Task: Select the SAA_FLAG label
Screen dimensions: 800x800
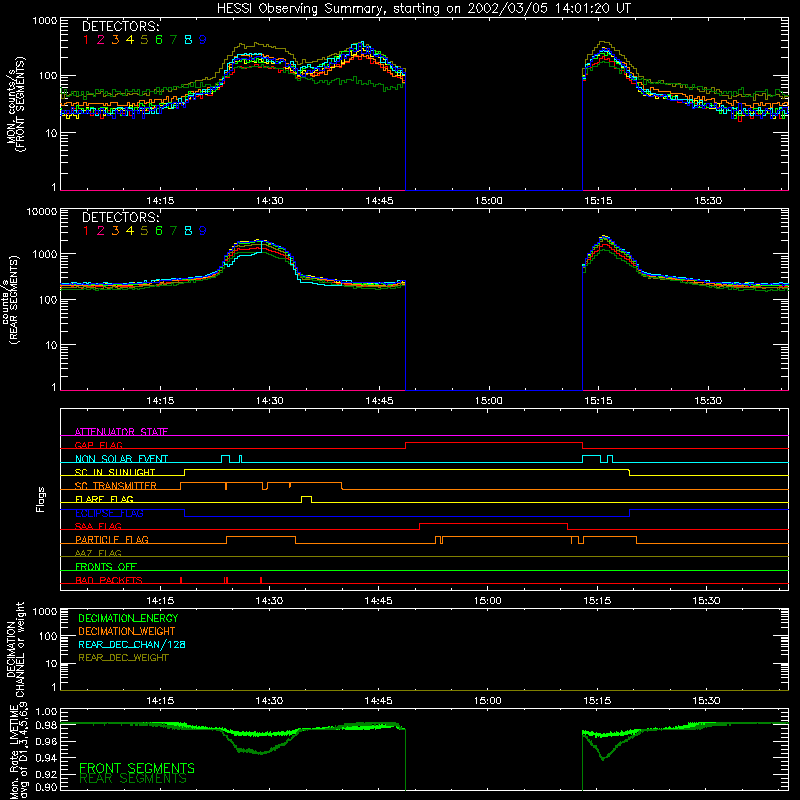Action: 98,526
